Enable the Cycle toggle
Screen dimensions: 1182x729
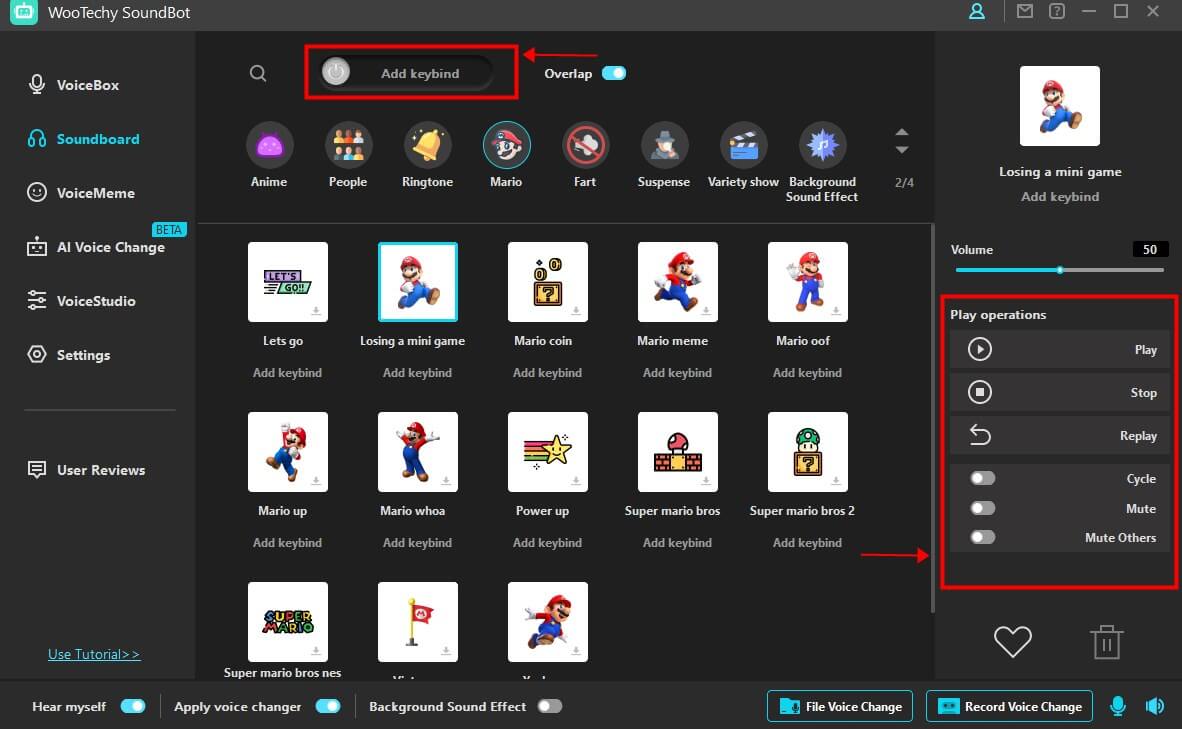click(x=983, y=479)
